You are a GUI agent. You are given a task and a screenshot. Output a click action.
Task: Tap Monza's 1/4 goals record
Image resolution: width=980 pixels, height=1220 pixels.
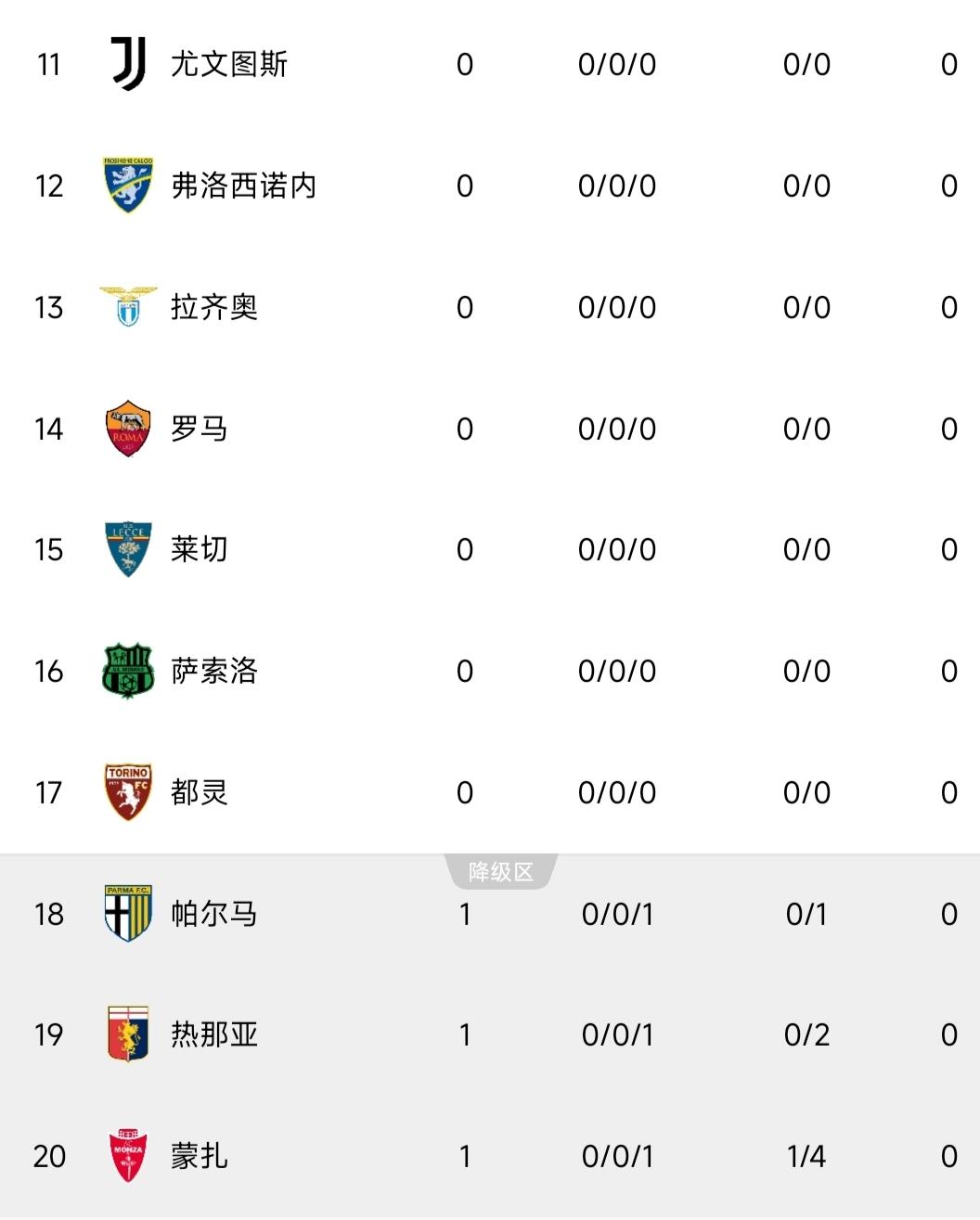pyautogui.click(x=806, y=1156)
